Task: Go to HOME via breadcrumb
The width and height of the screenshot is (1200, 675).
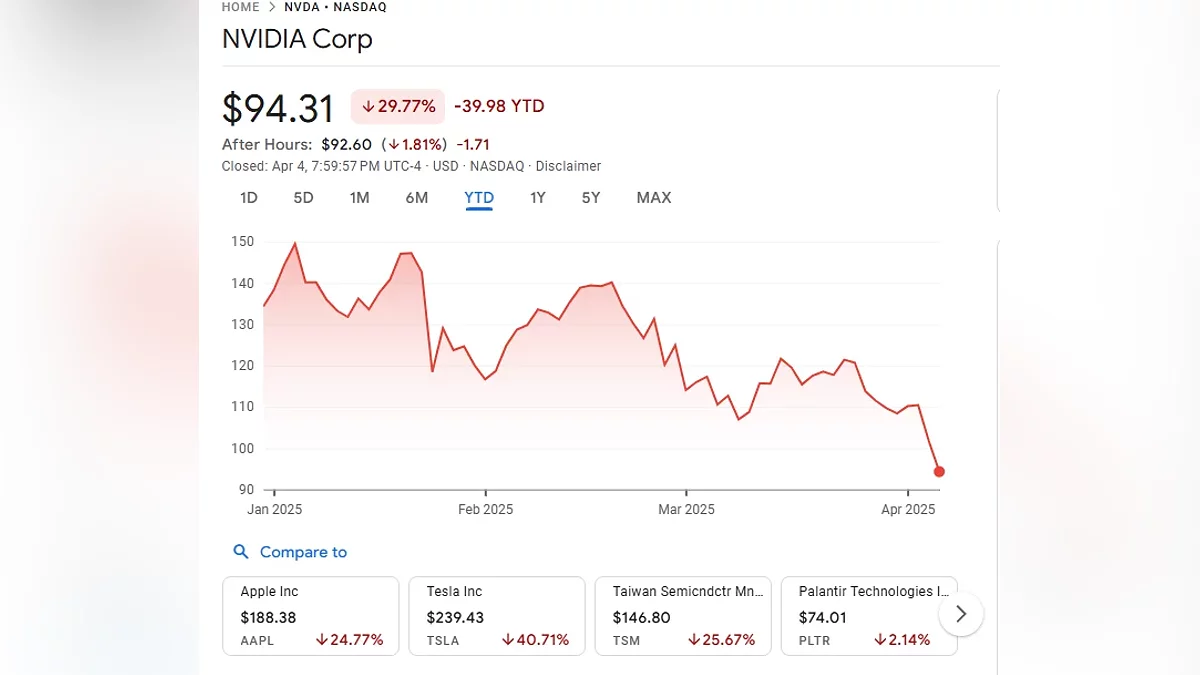Action: point(241,7)
